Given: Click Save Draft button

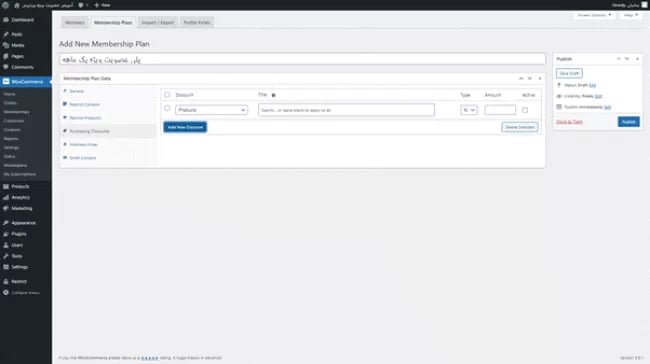Looking at the screenshot, I should [569, 73].
